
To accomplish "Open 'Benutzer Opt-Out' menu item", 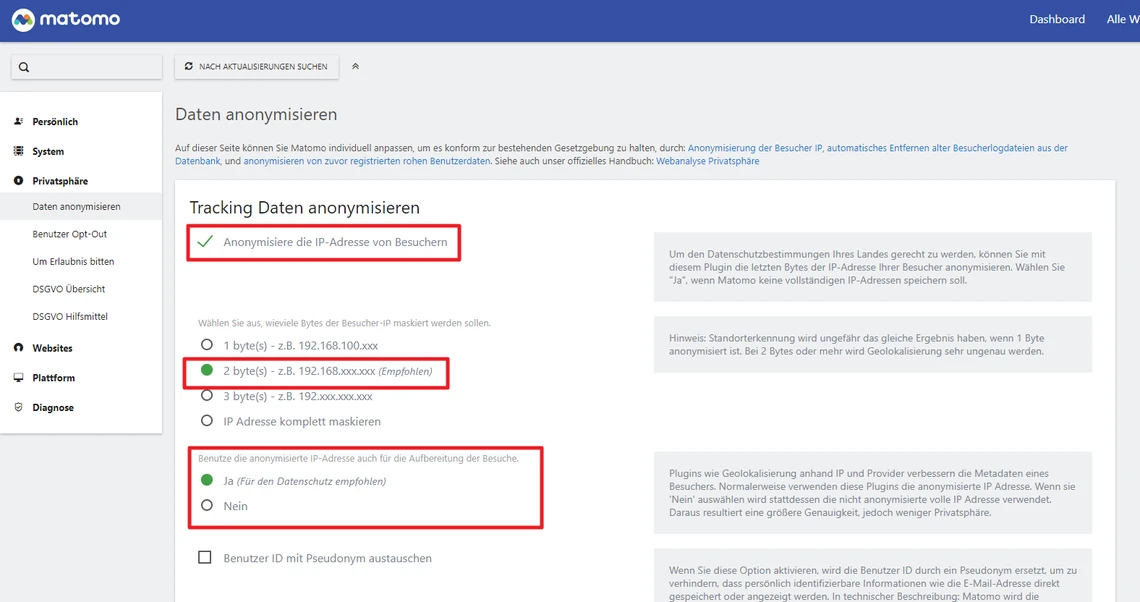I will click(x=69, y=234).
